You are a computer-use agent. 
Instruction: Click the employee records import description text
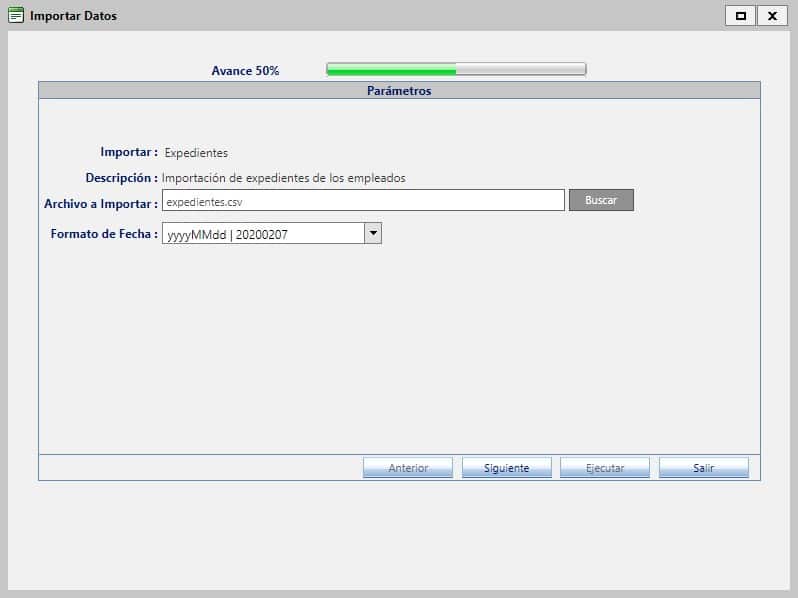click(x=284, y=178)
